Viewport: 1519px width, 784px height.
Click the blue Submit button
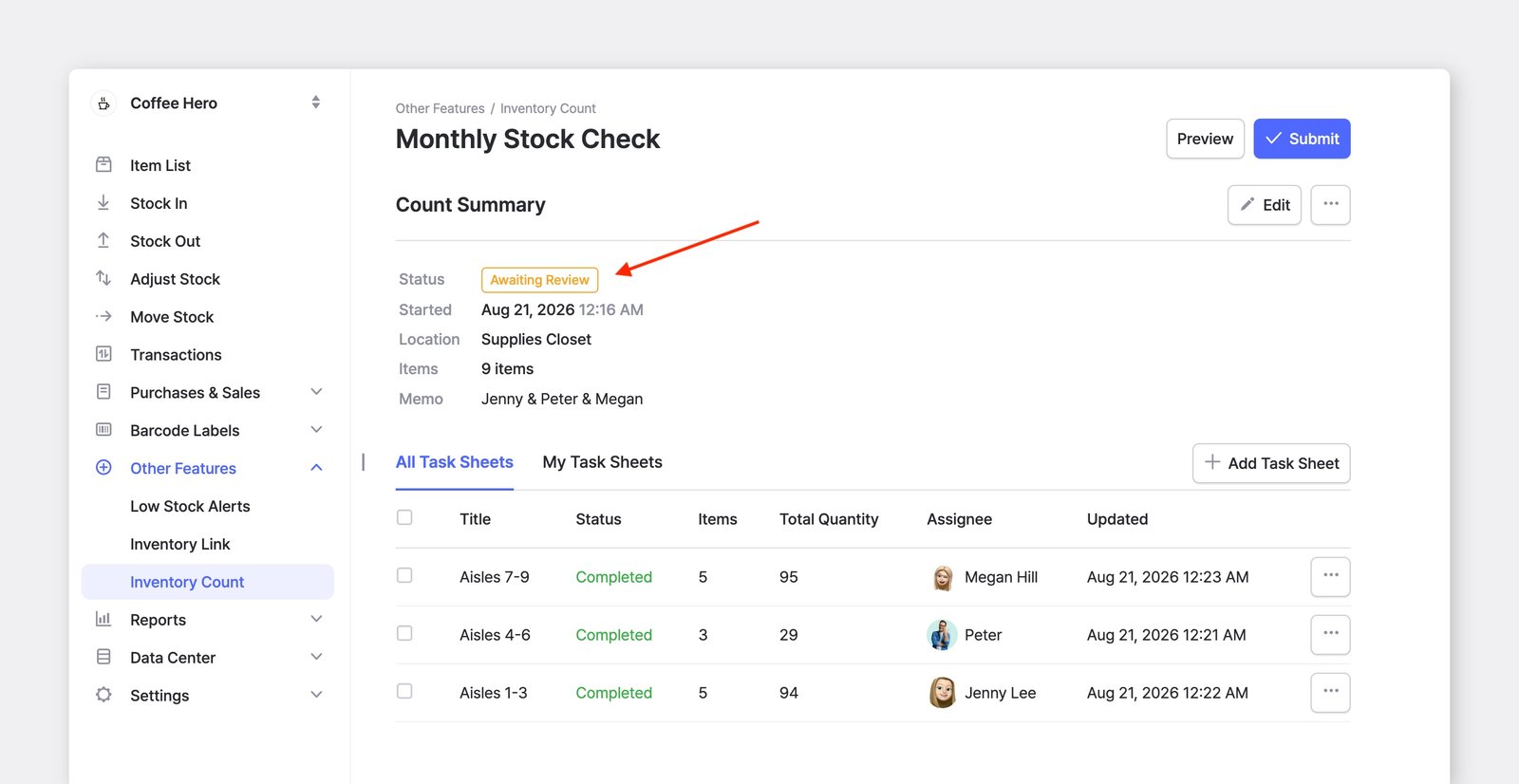(x=1302, y=139)
